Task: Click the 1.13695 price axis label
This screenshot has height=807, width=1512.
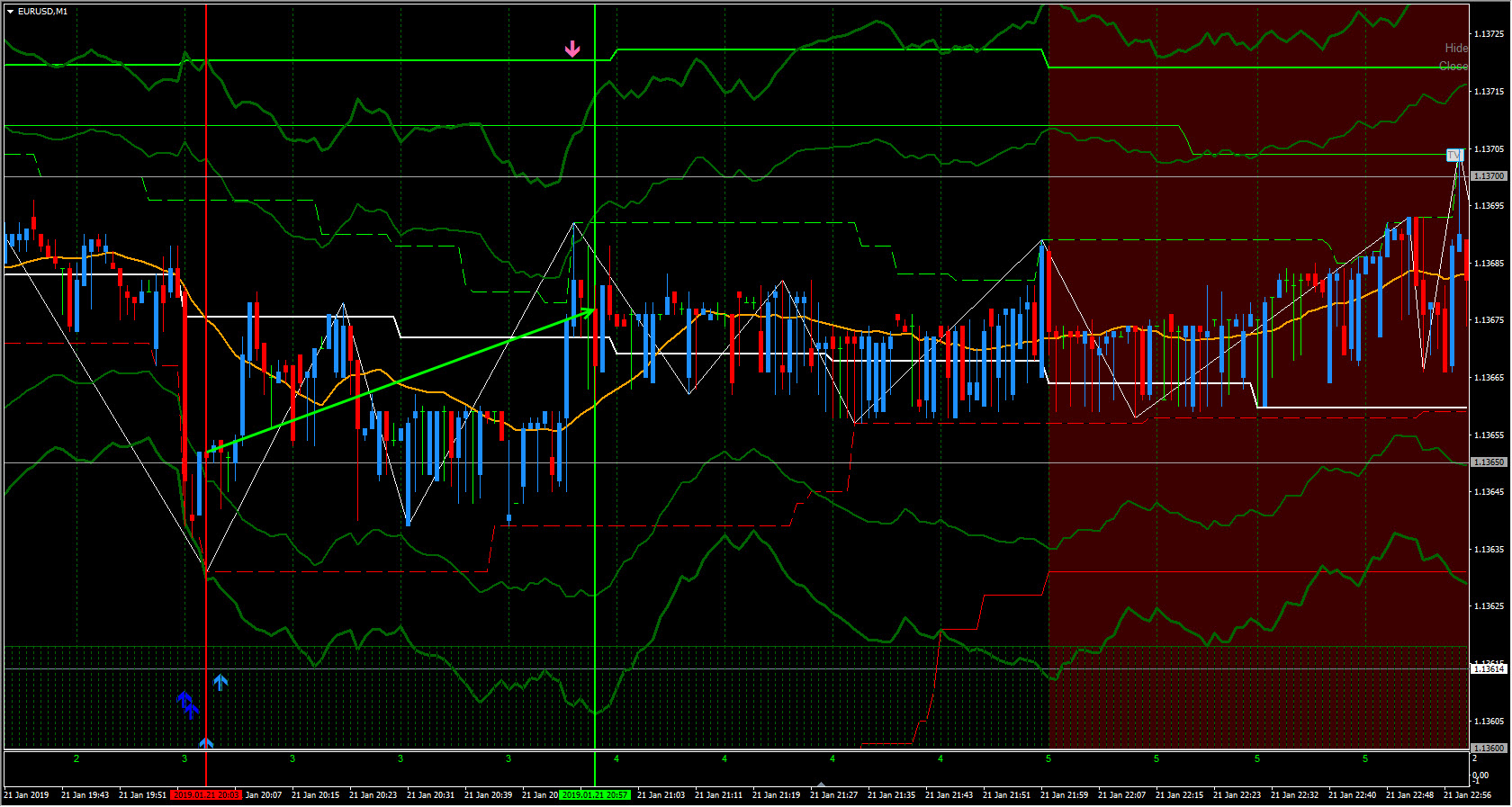Action: click(1489, 206)
